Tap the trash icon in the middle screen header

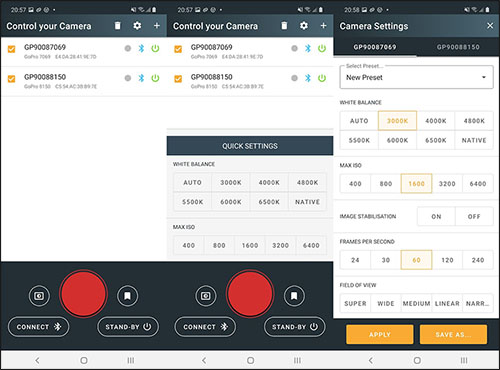[x=284, y=26]
